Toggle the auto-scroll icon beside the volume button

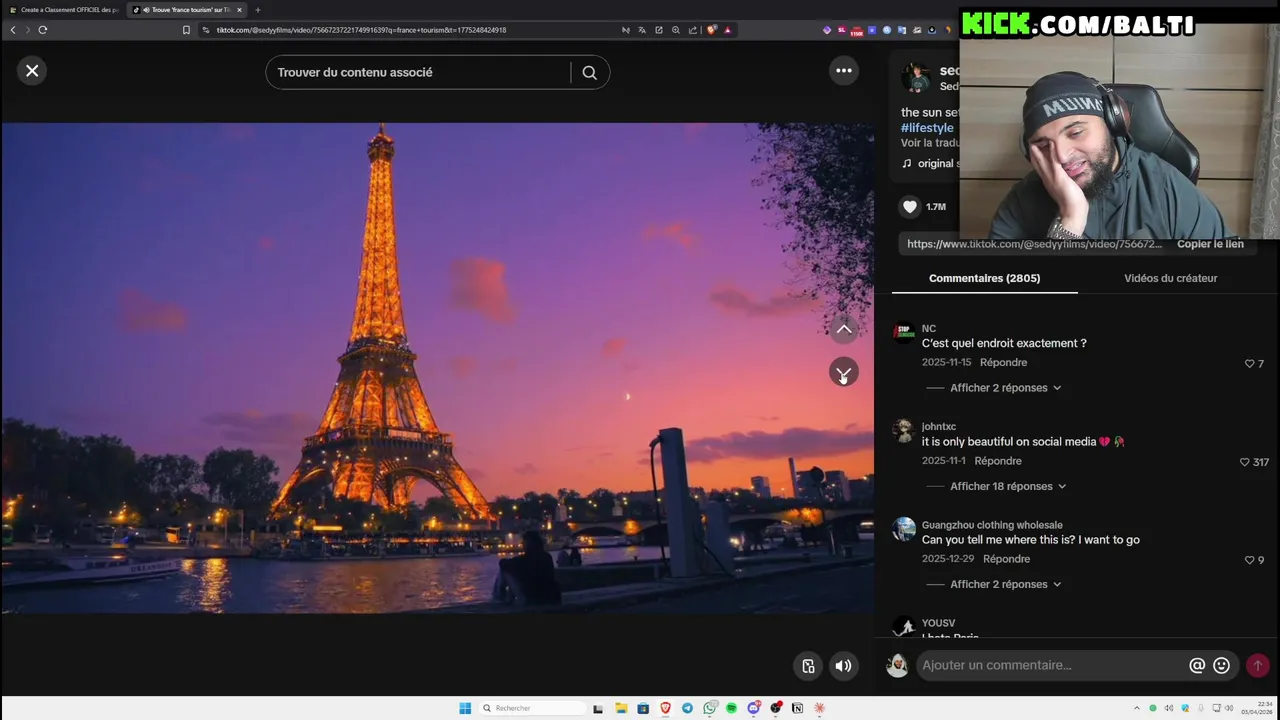tap(808, 666)
